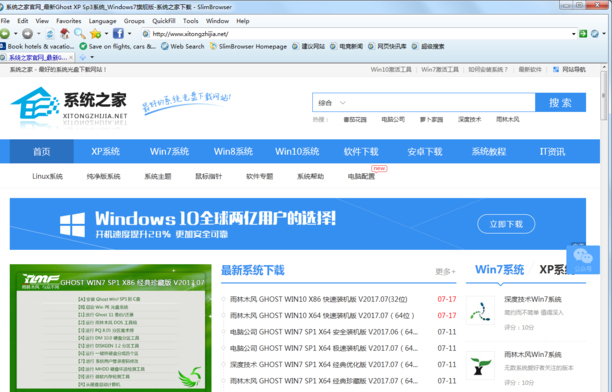612x392 pixels.
Task: Click the Facebook toolbar icon
Action: coord(118,34)
